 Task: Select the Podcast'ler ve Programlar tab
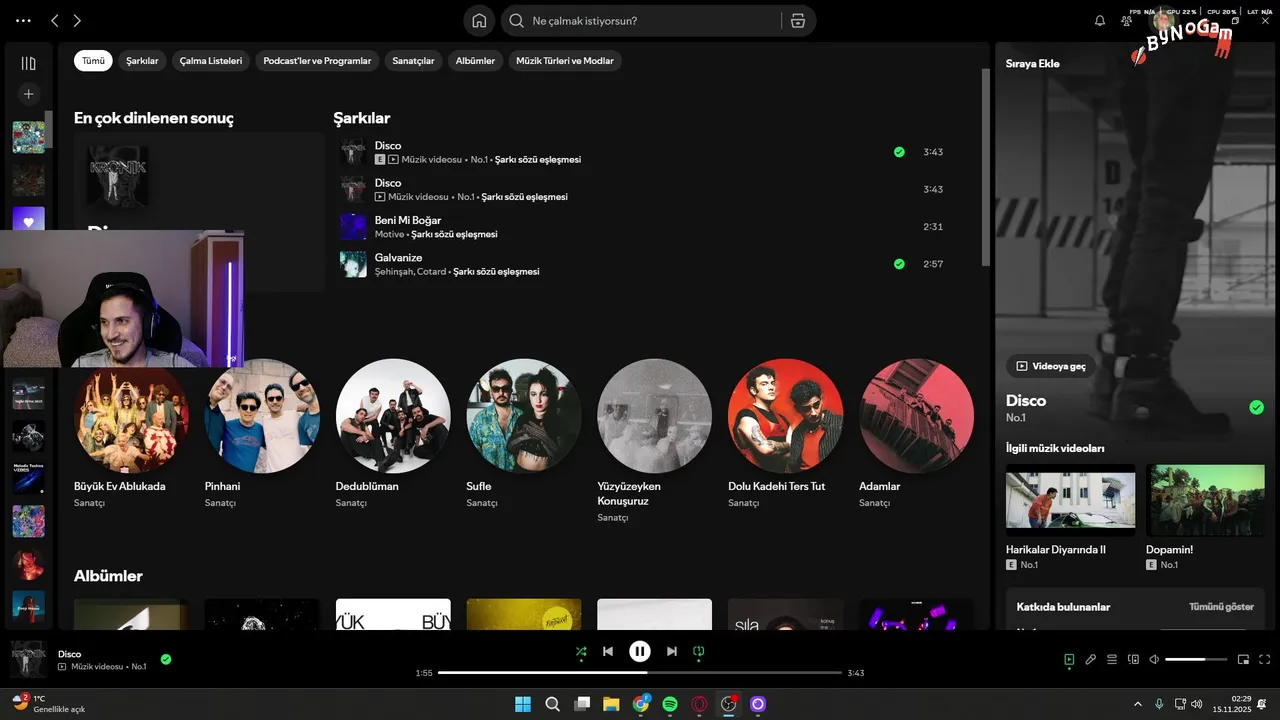click(x=317, y=61)
